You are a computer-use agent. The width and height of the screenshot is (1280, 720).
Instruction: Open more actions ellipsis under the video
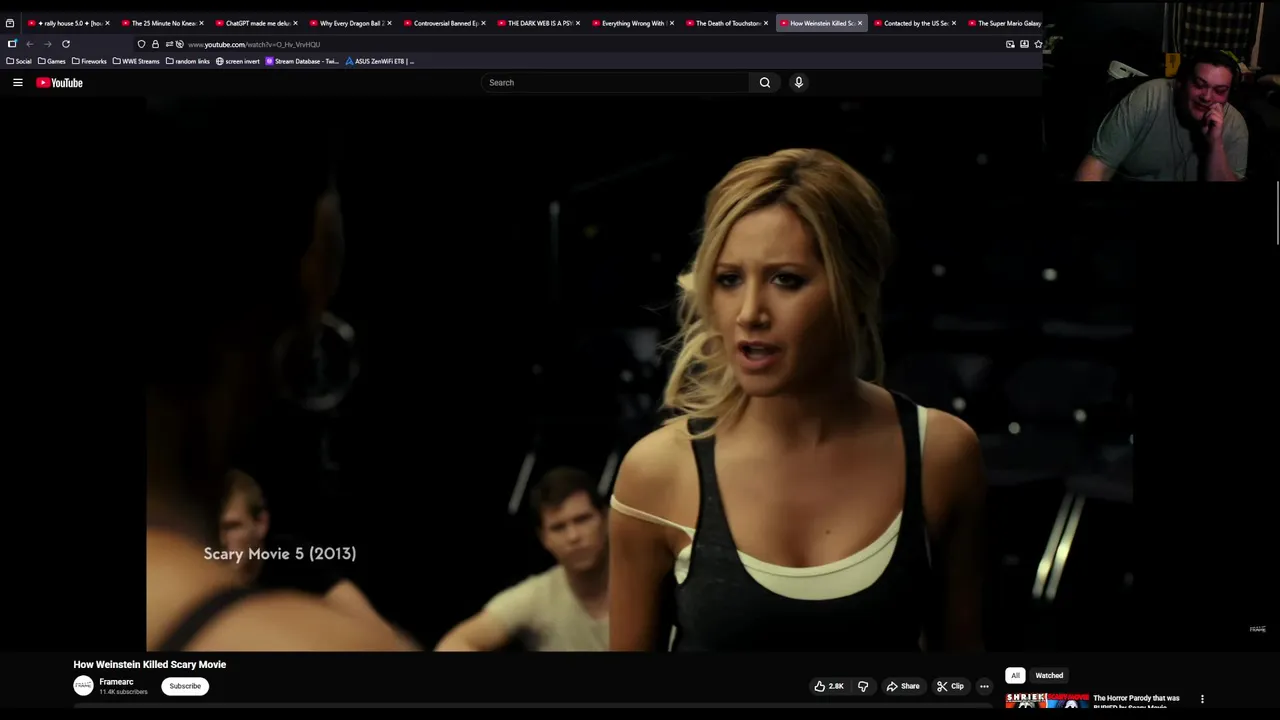(x=984, y=686)
